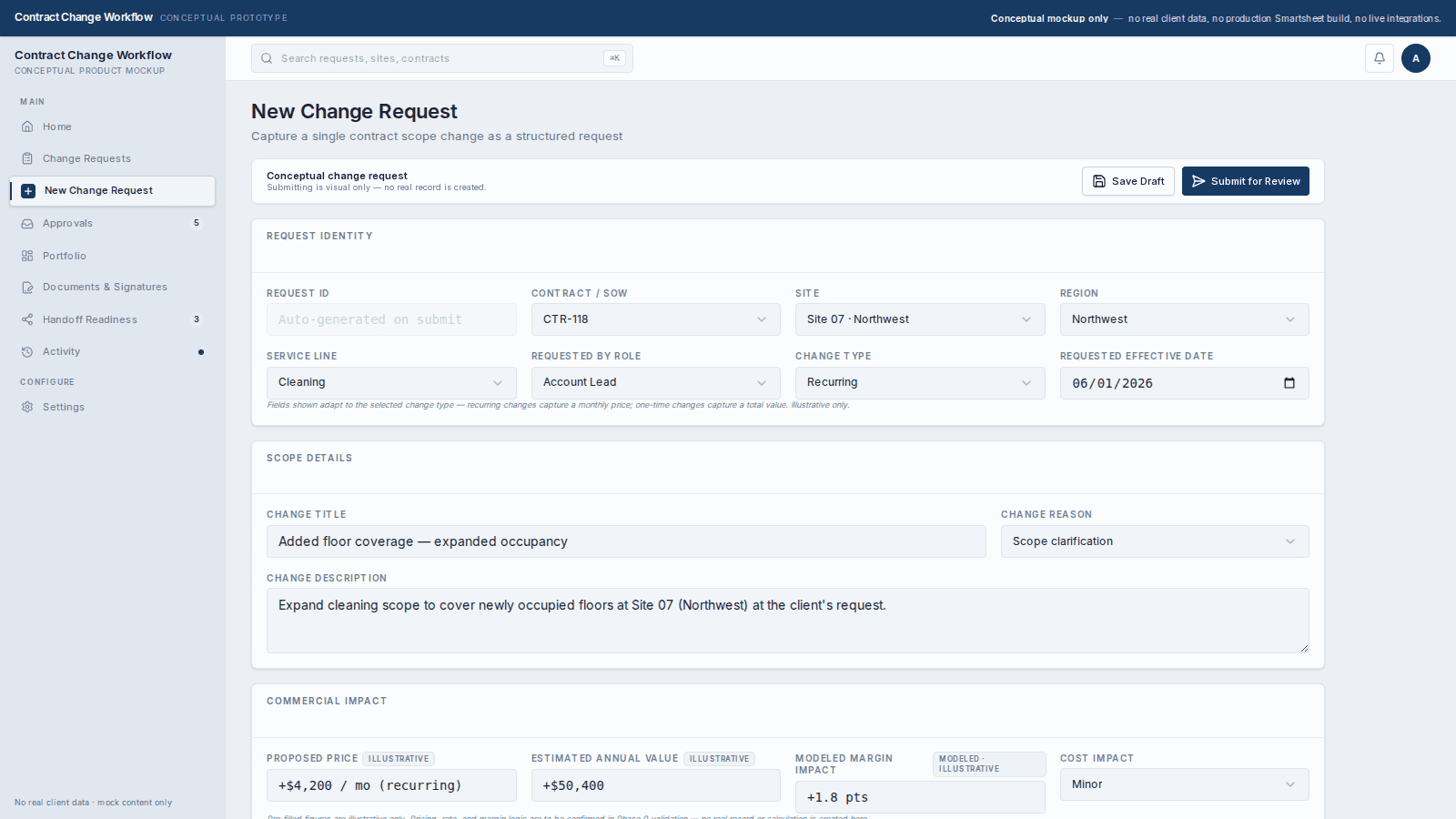Viewport: 1456px width, 819px height.
Task: Open the Change Reason dropdown
Action: click(1155, 541)
